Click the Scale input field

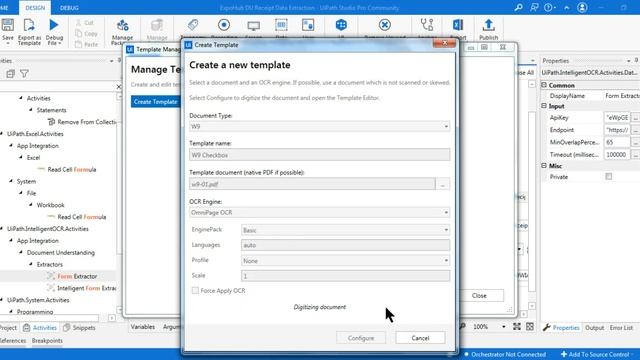345,276
